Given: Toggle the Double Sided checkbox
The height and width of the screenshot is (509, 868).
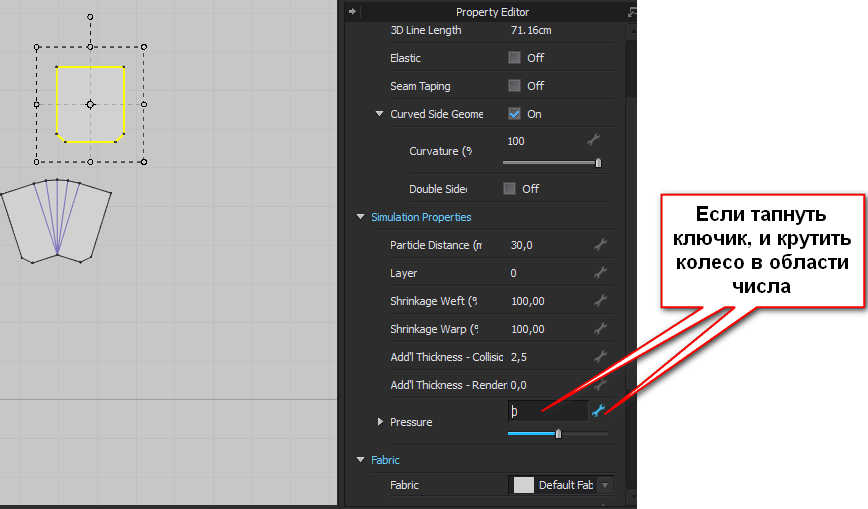Looking at the screenshot, I should pos(509,188).
